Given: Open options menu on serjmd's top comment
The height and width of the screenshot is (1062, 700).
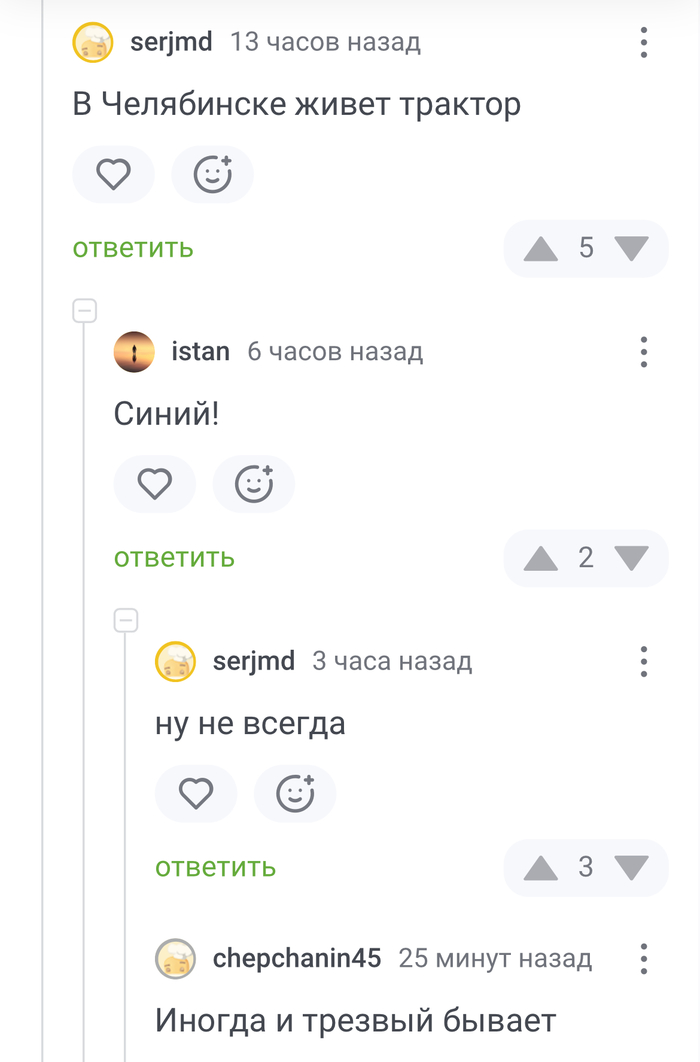Looking at the screenshot, I should [x=643, y=43].
